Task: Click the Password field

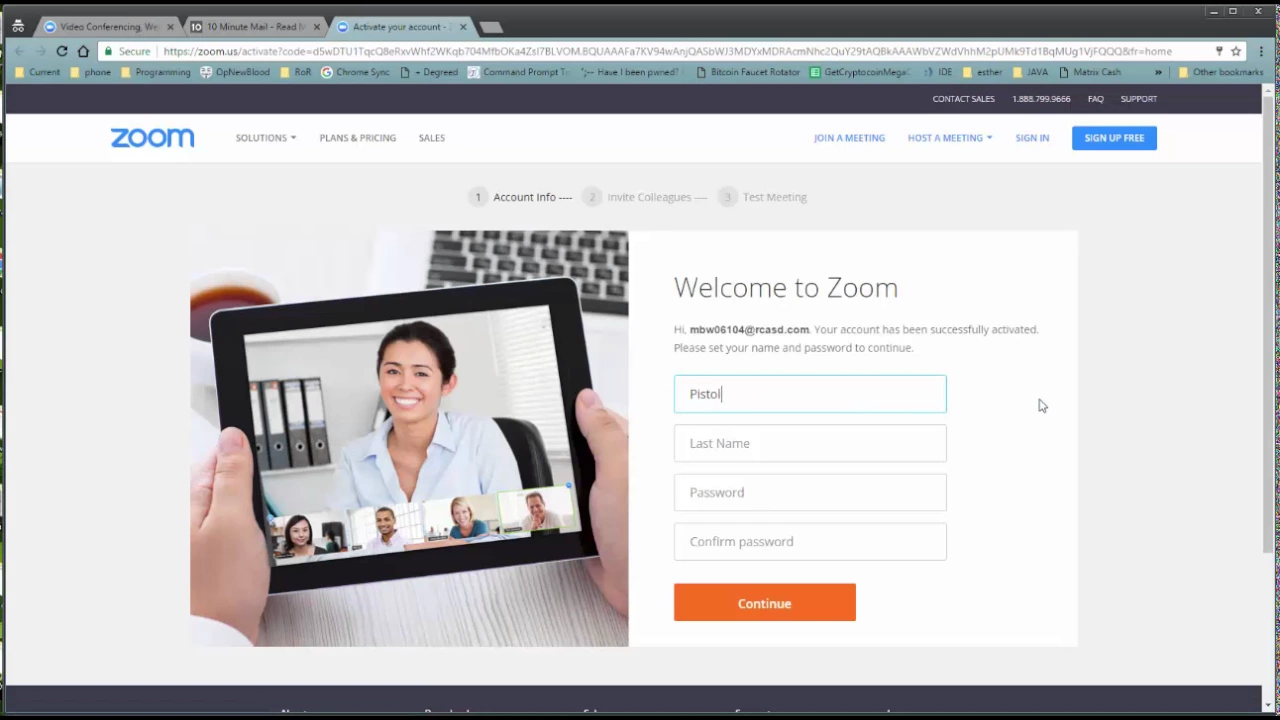Action: click(x=810, y=492)
